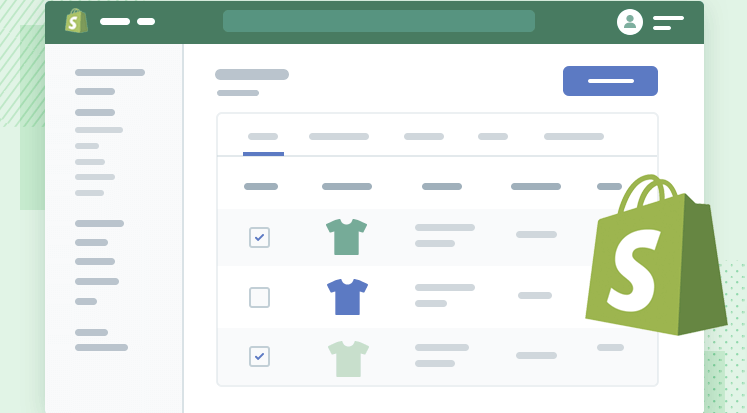Click the bottom sidebar navigation item
Image resolution: width=747 pixels, height=413 pixels.
101,348
